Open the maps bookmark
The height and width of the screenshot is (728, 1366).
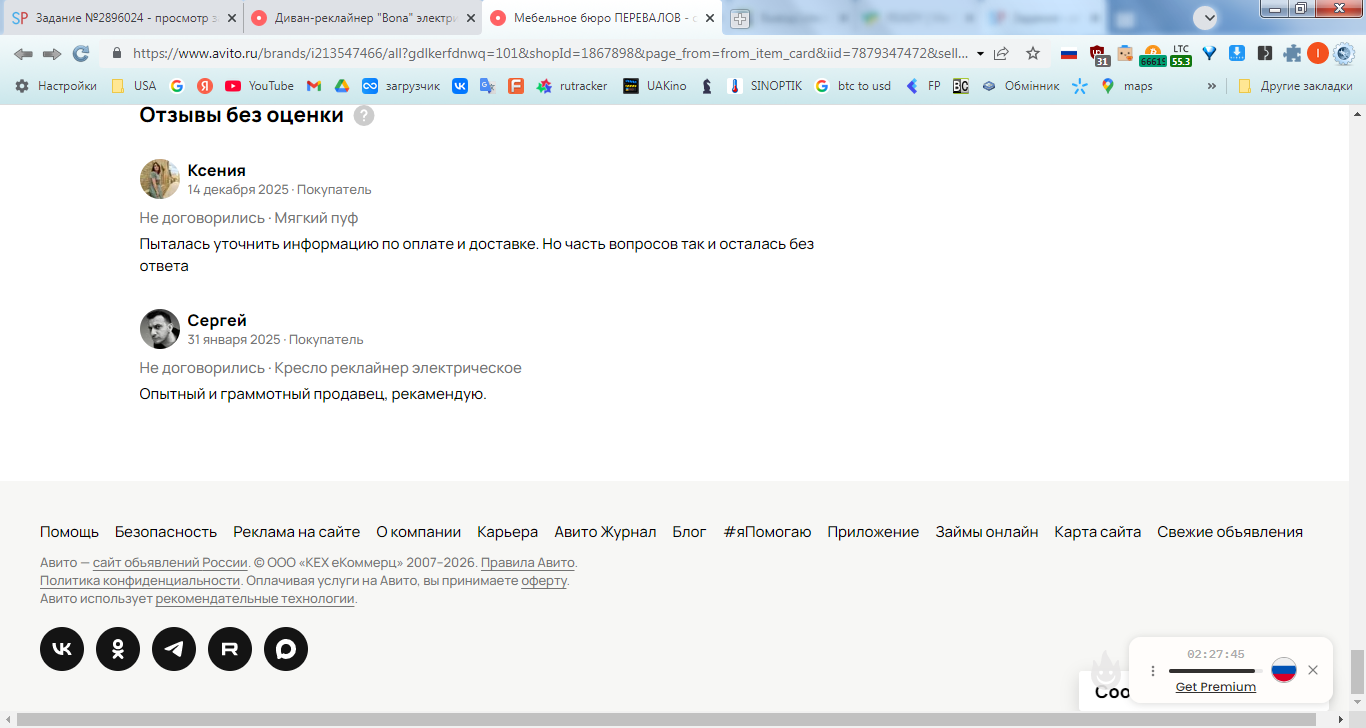pyautogui.click(x=1126, y=86)
